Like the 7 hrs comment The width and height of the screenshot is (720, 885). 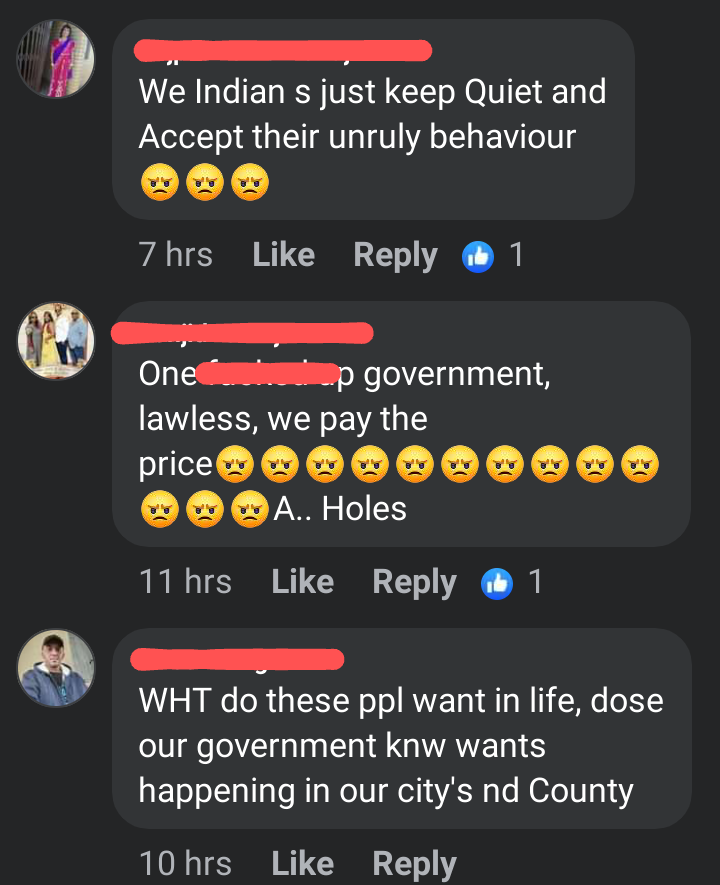283,255
